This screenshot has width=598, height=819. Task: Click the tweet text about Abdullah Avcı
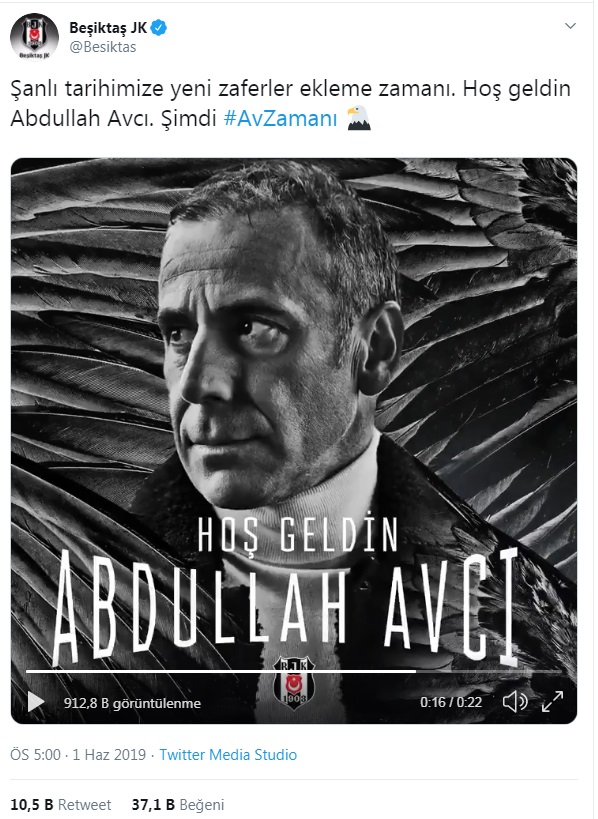pyautogui.click(x=290, y=103)
